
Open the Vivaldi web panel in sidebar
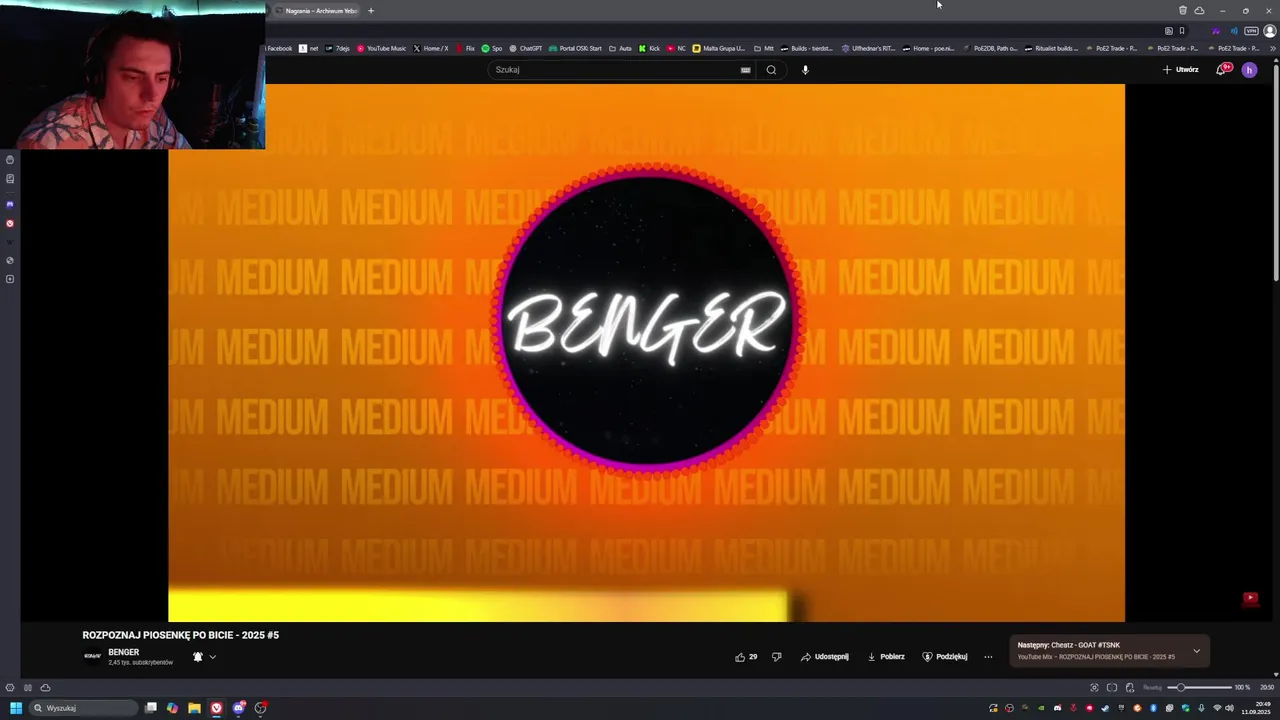[x=10, y=224]
